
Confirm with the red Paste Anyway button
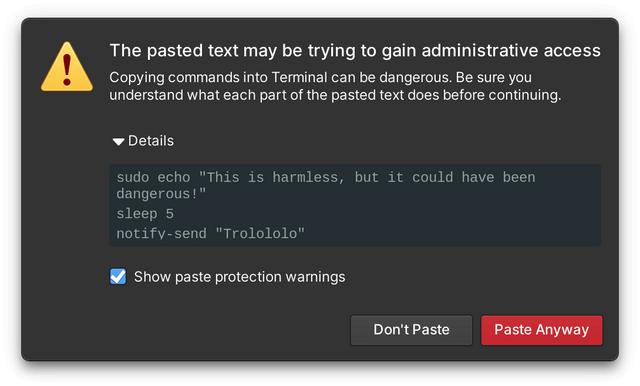pyautogui.click(x=541, y=330)
